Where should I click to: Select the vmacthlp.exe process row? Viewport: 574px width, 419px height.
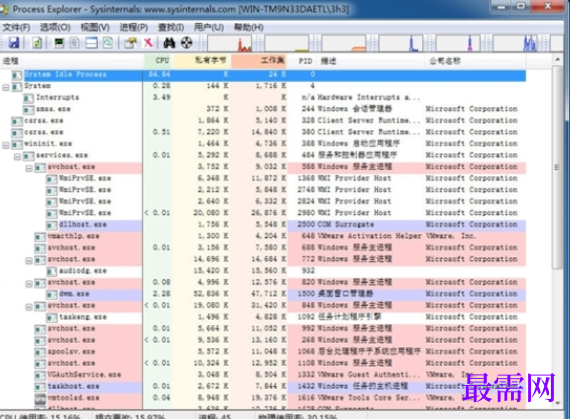[263, 236]
